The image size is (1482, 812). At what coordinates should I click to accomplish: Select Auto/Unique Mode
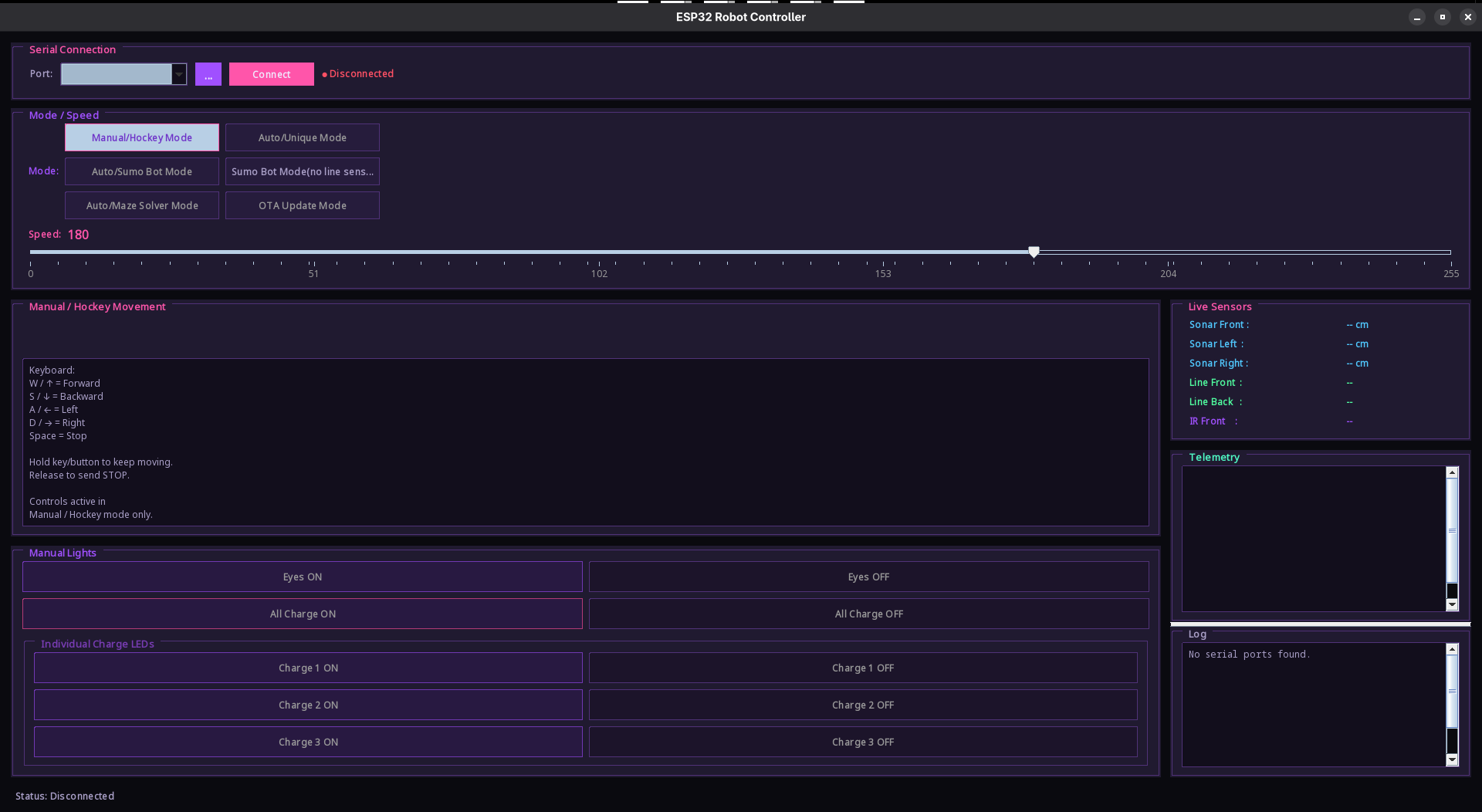303,137
